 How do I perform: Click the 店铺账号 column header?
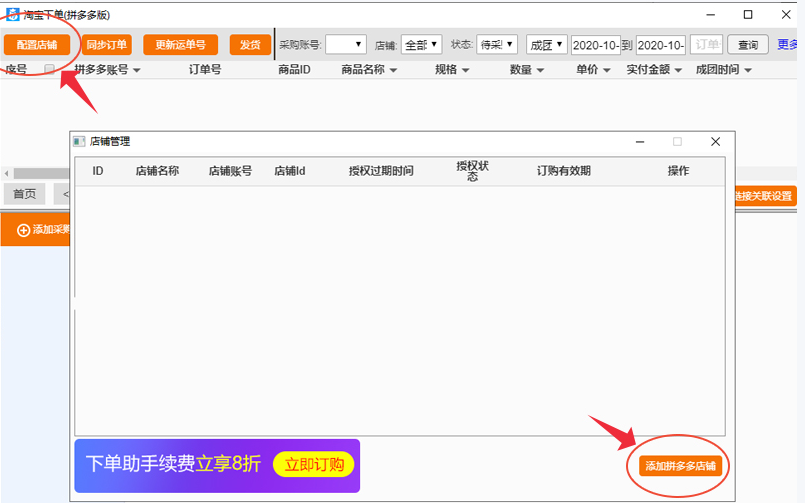click(x=231, y=171)
